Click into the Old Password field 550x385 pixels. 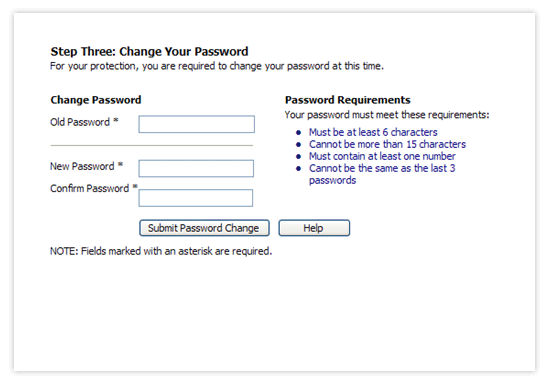(x=196, y=124)
